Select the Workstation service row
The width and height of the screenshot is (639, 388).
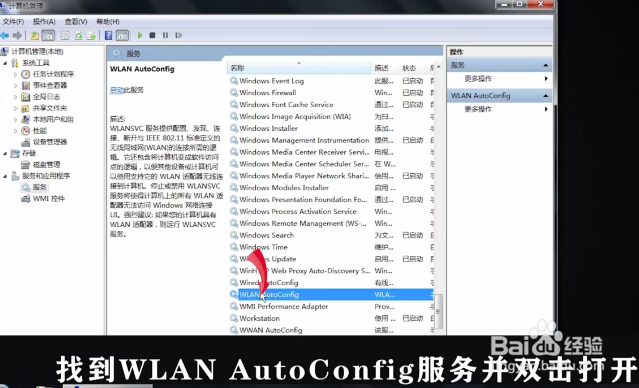coord(330,318)
